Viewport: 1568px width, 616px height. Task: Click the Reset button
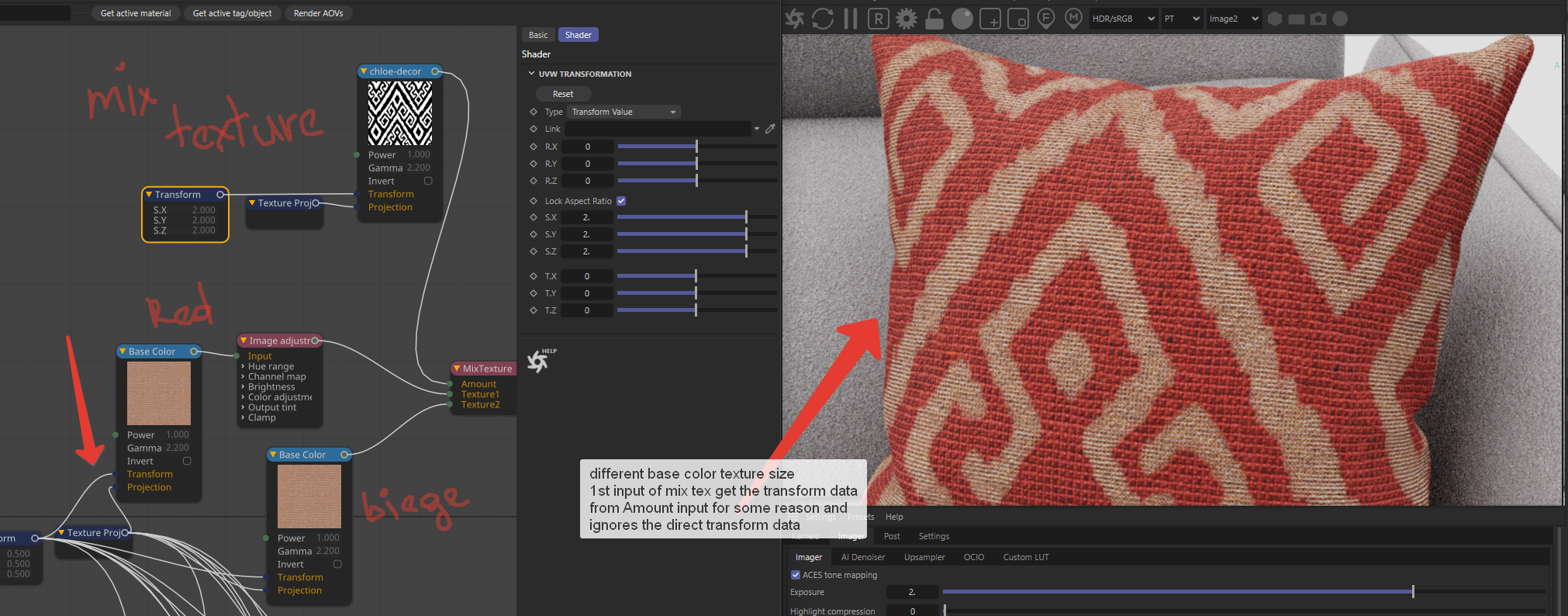pos(563,94)
